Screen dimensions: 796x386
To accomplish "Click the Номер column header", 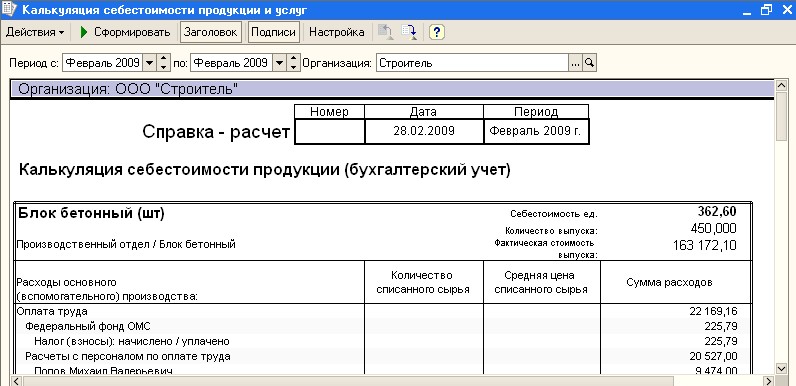I will 329,112.
